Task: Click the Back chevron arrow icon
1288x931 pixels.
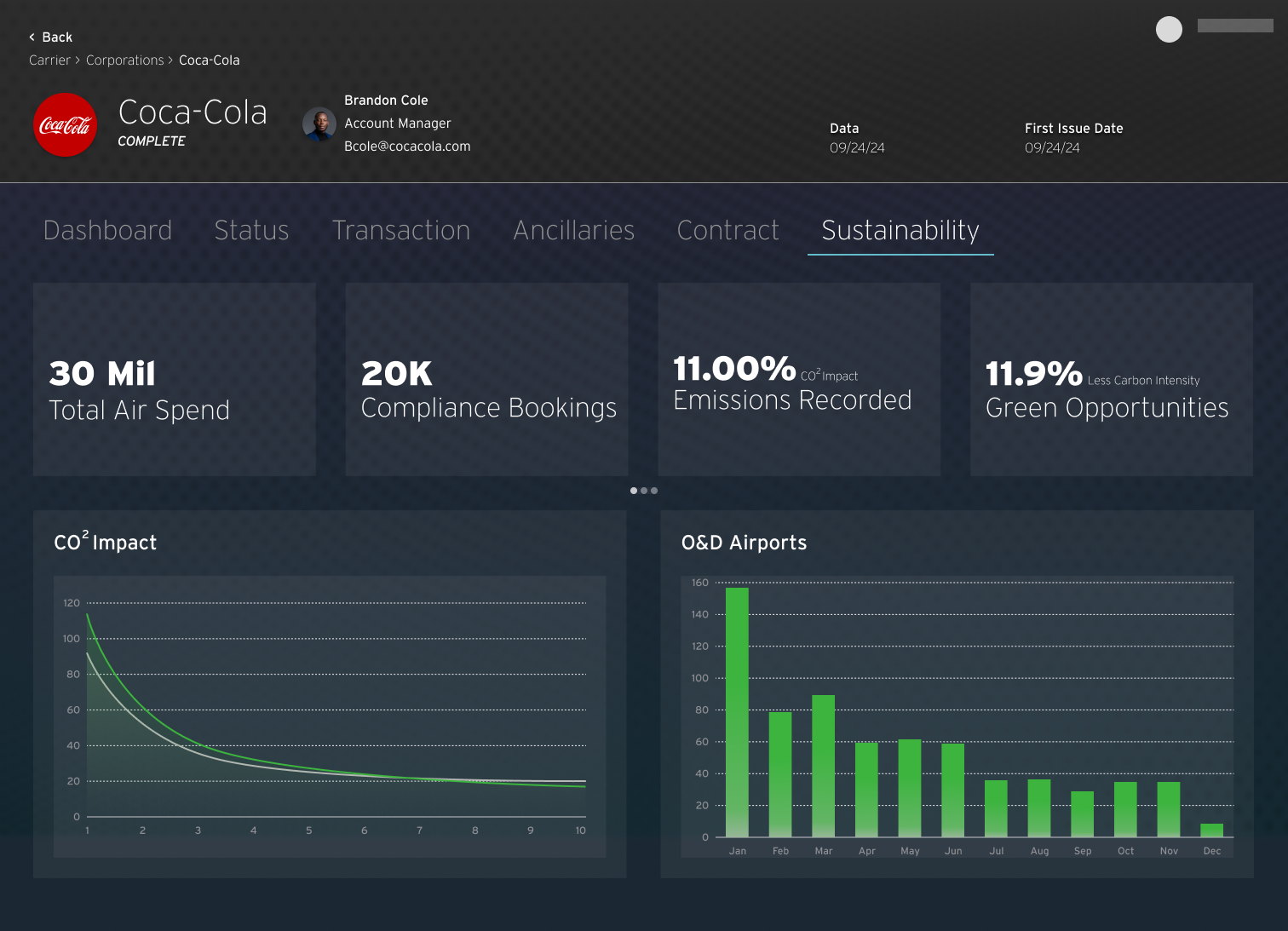Action: tap(32, 37)
